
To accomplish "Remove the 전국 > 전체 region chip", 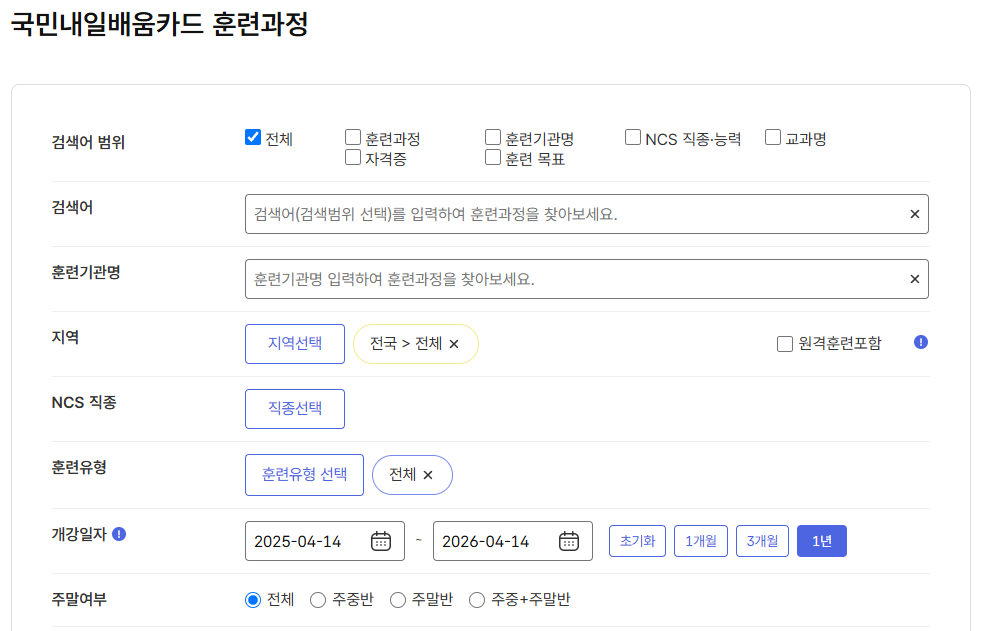I will (454, 344).
